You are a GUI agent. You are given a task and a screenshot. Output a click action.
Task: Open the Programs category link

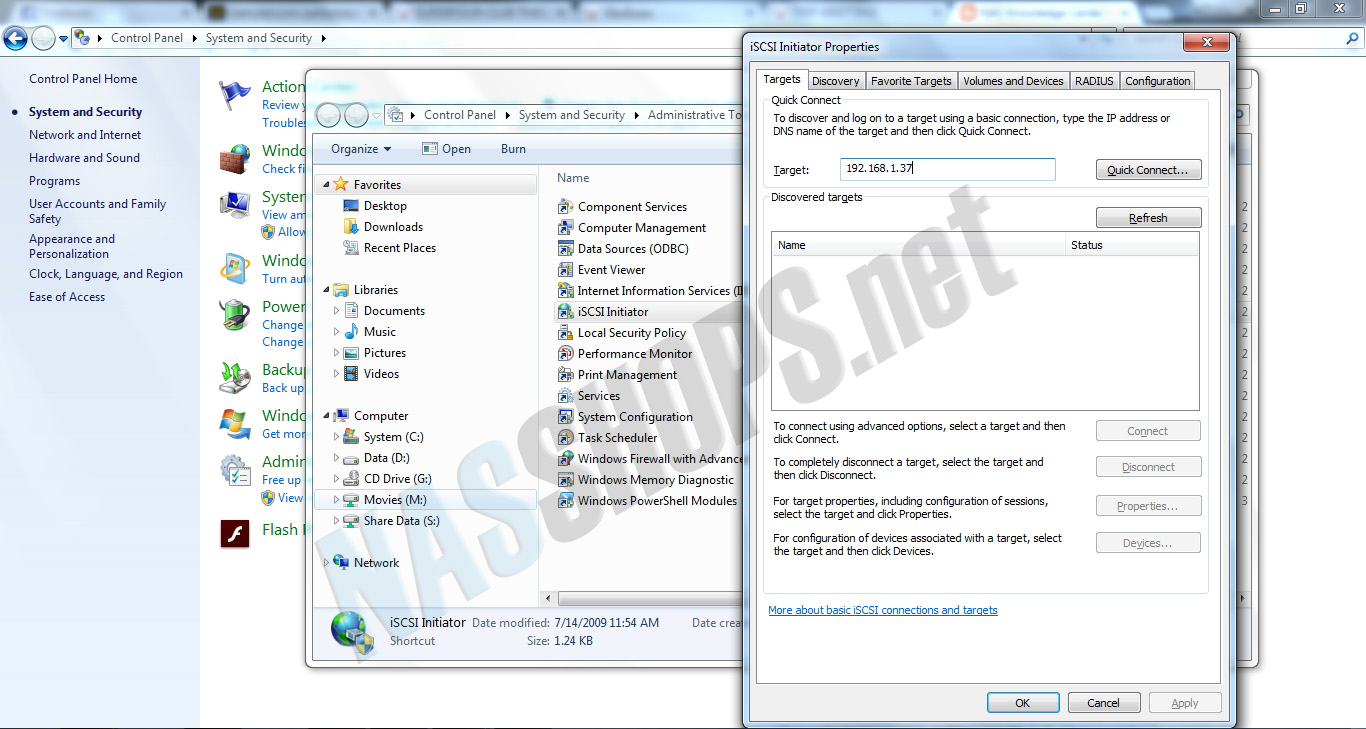click(54, 181)
